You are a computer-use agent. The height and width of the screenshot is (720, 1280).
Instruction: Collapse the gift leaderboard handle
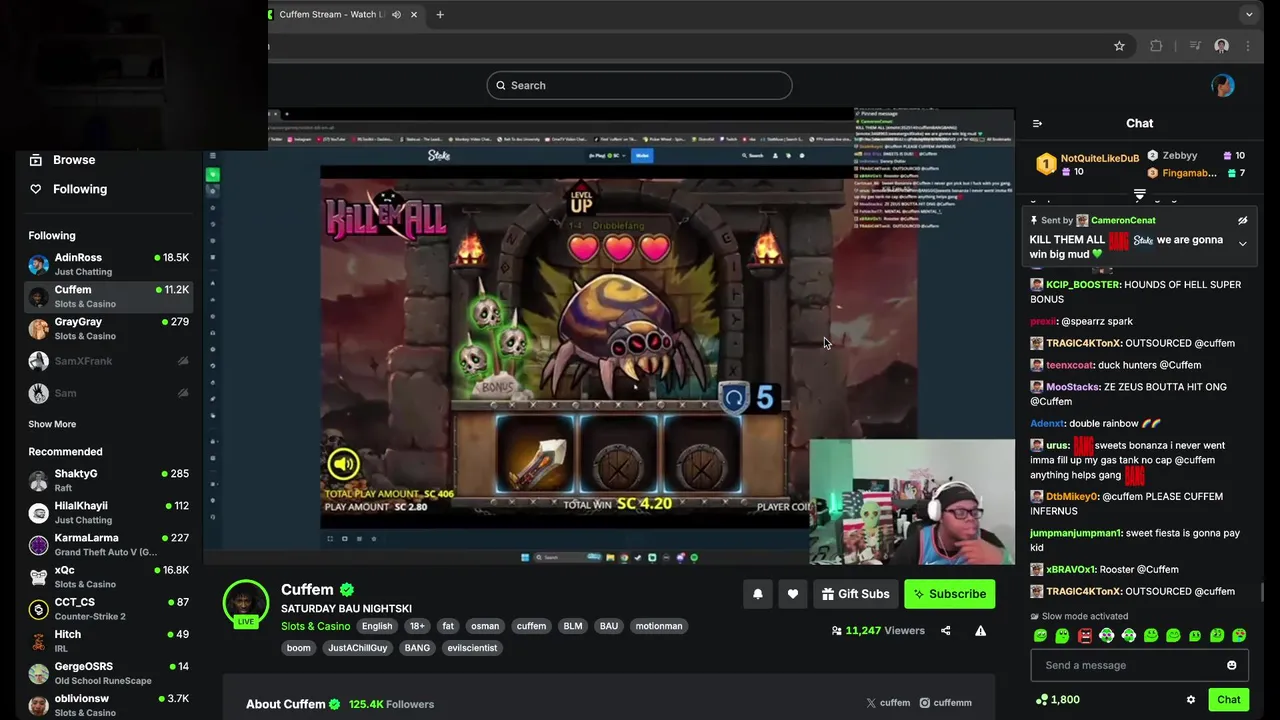coord(1139,194)
